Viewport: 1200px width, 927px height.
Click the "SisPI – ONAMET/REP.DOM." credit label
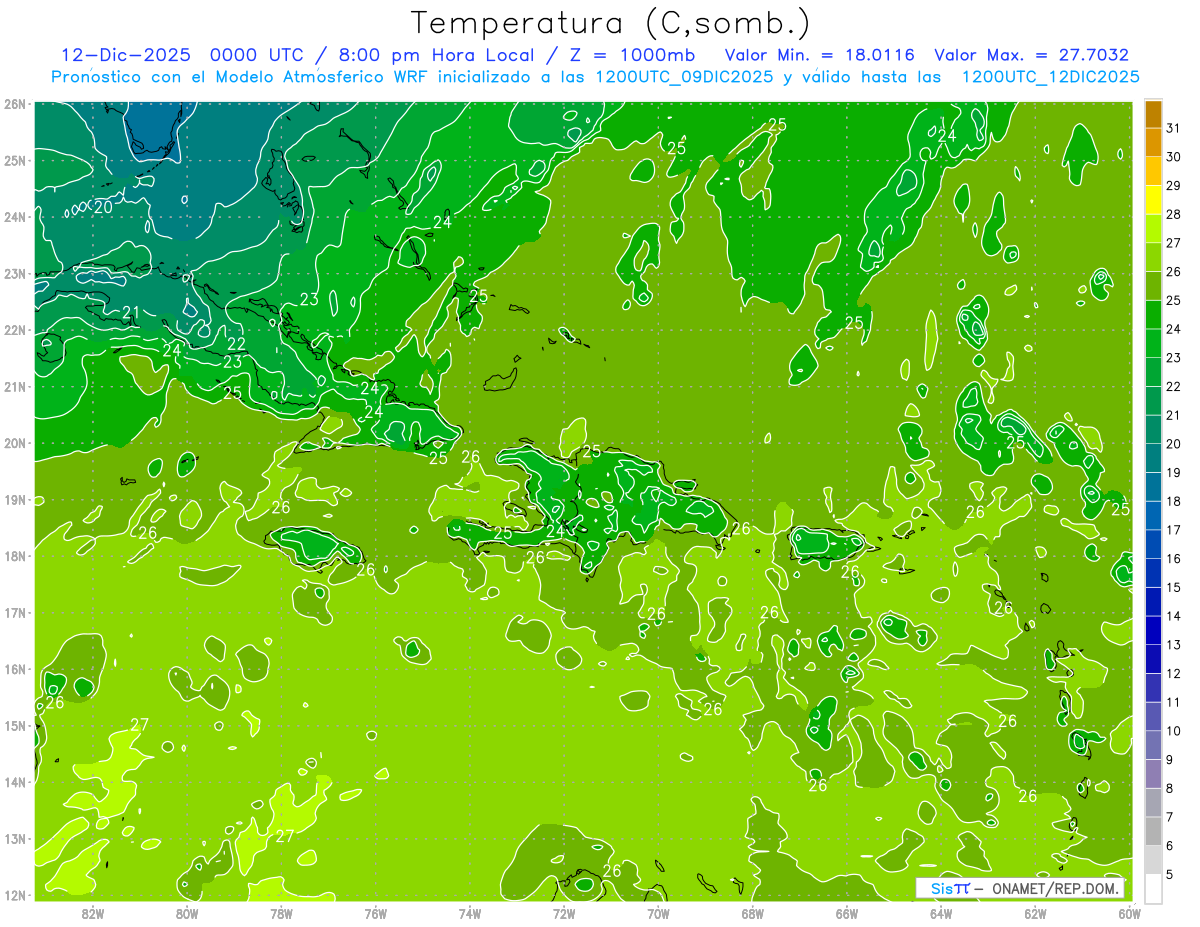[1020, 888]
